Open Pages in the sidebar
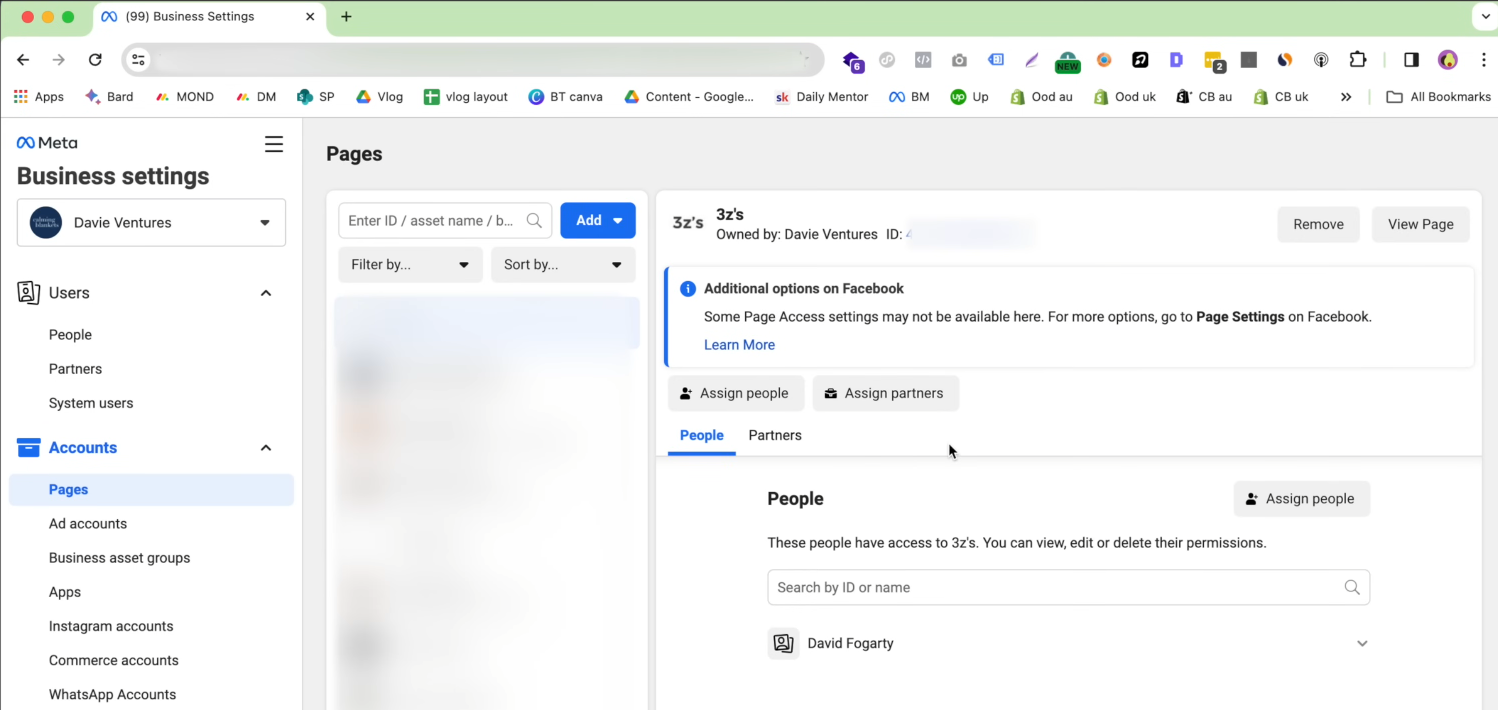This screenshot has height=710, width=1498. pos(151,489)
